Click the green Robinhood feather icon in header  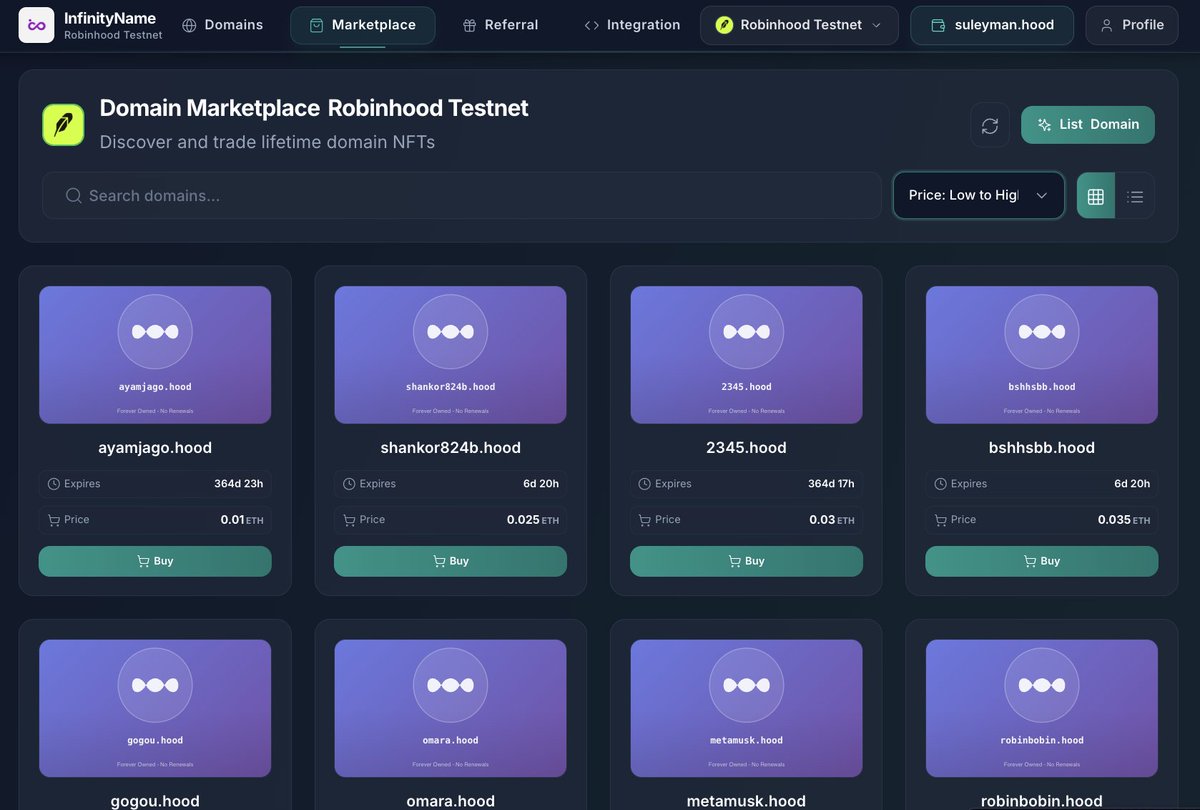pyautogui.click(x=724, y=25)
